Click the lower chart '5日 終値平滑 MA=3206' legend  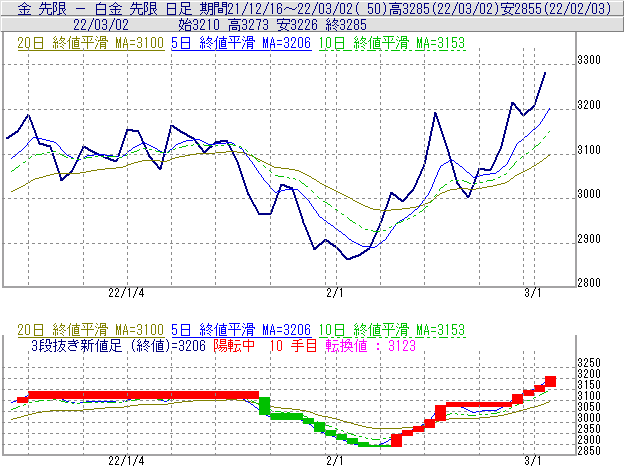(x=241, y=330)
